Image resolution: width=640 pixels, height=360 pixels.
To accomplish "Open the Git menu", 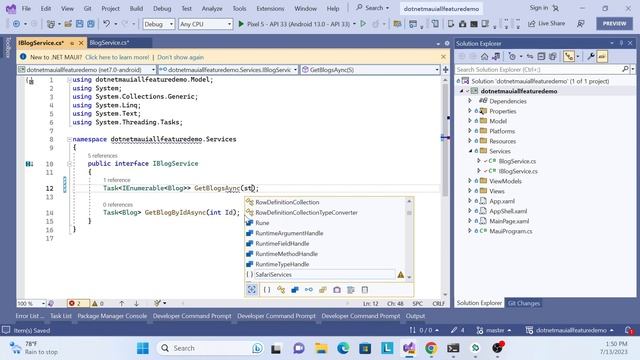I will 87,8.
